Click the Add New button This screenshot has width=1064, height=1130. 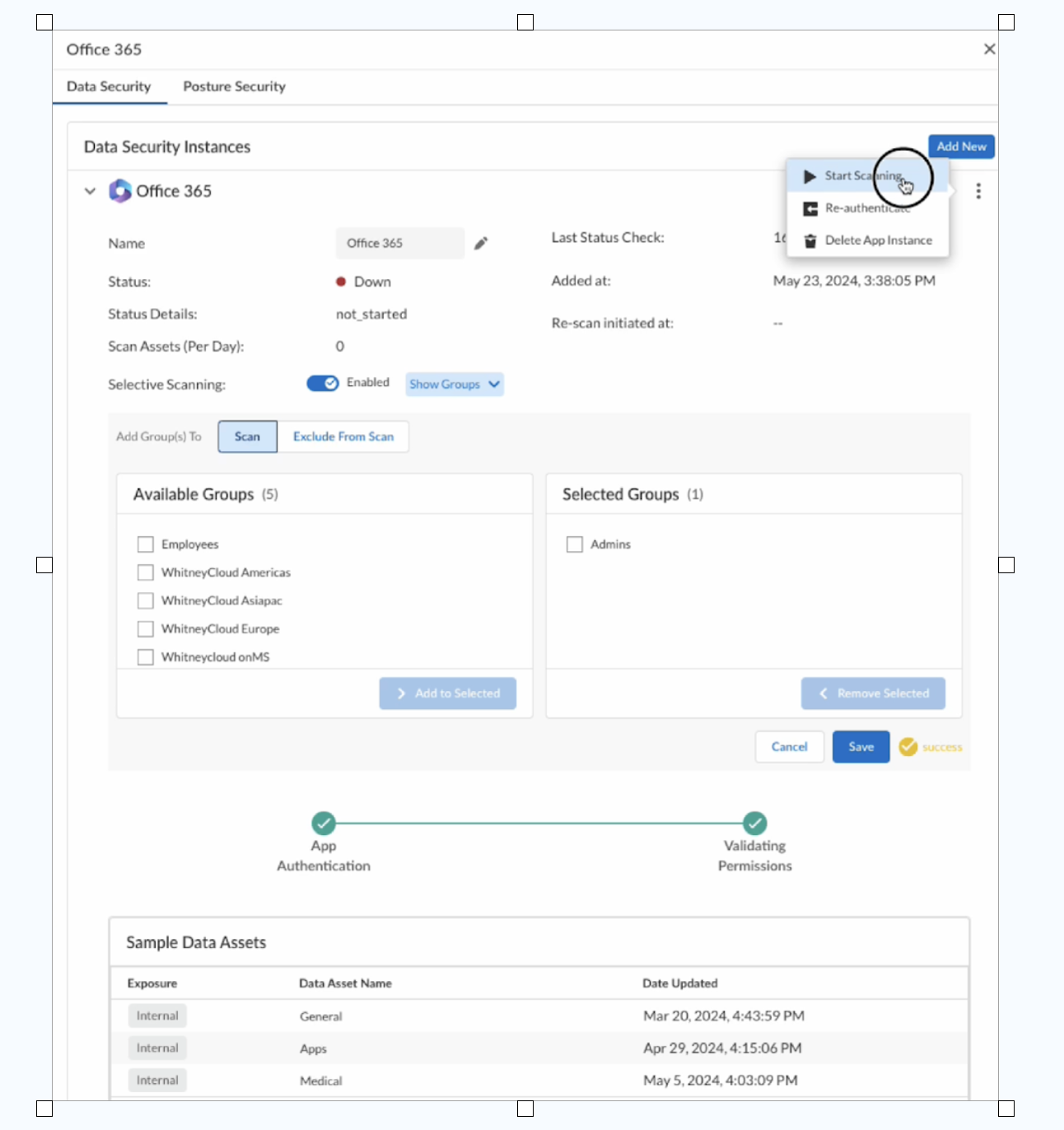pyautogui.click(x=961, y=147)
